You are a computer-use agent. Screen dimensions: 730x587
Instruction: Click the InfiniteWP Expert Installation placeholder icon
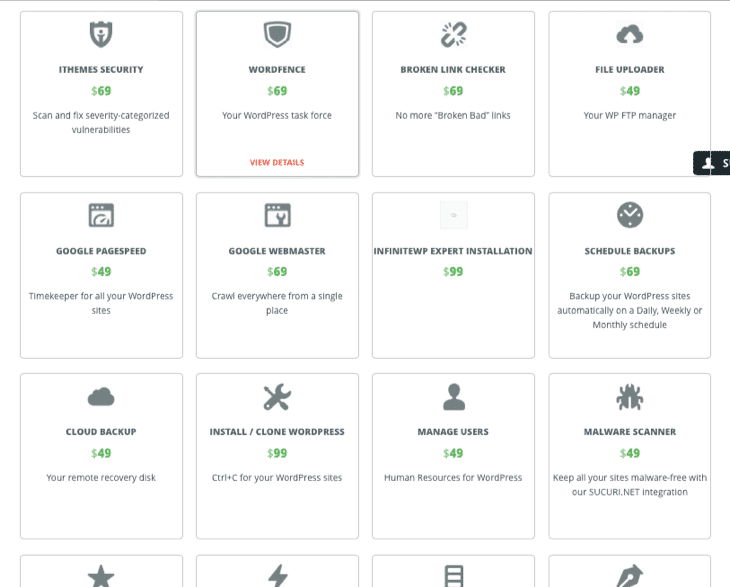(x=453, y=215)
